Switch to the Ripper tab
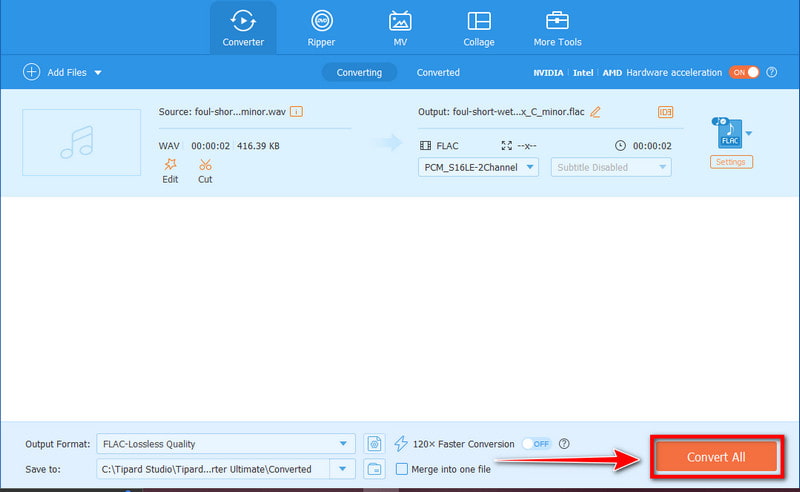This screenshot has width=800, height=492. (x=321, y=28)
